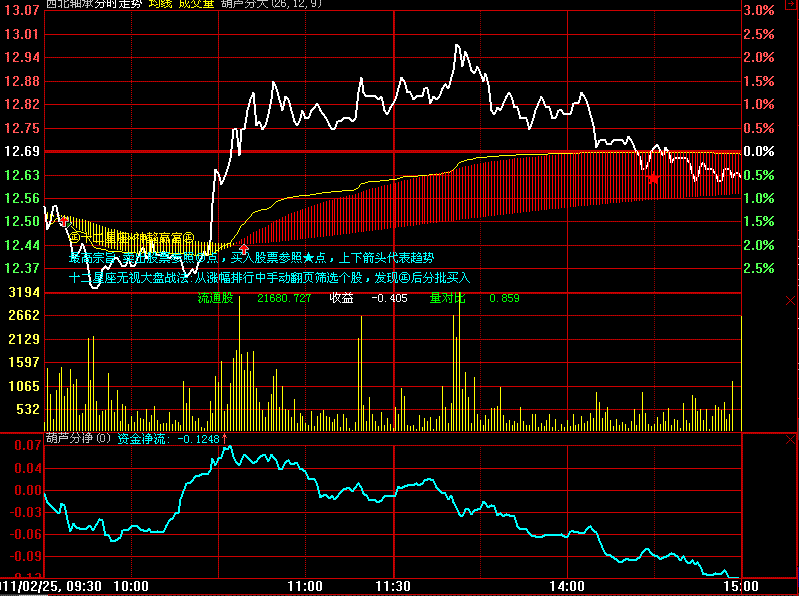Click the green 12.44 price axis label
This screenshot has width=799, height=596.
pos(21,245)
